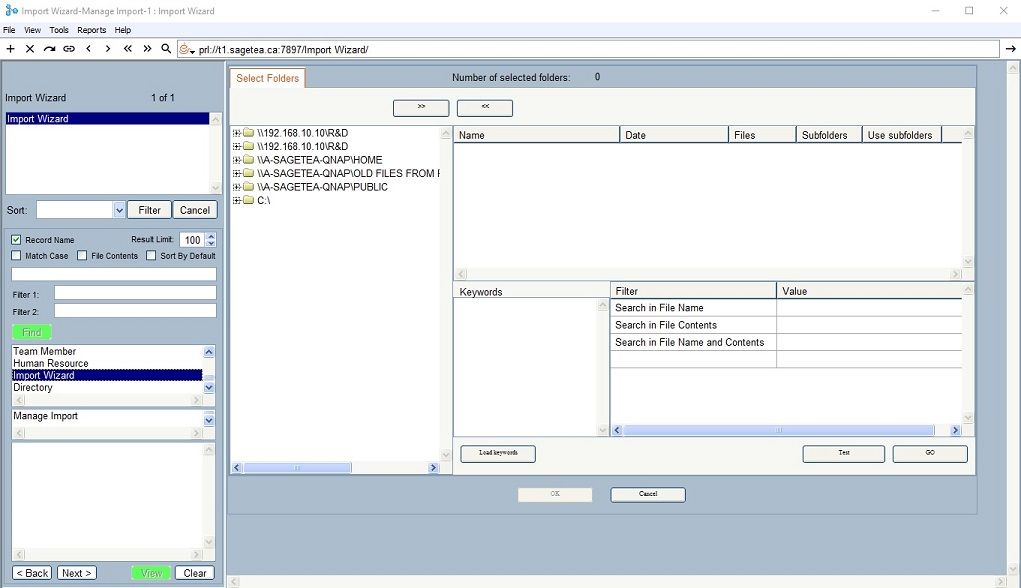Screen dimensions: 1021x588
Task: Click the go arrow at the end of the address bar
Action: tap(1010, 49)
